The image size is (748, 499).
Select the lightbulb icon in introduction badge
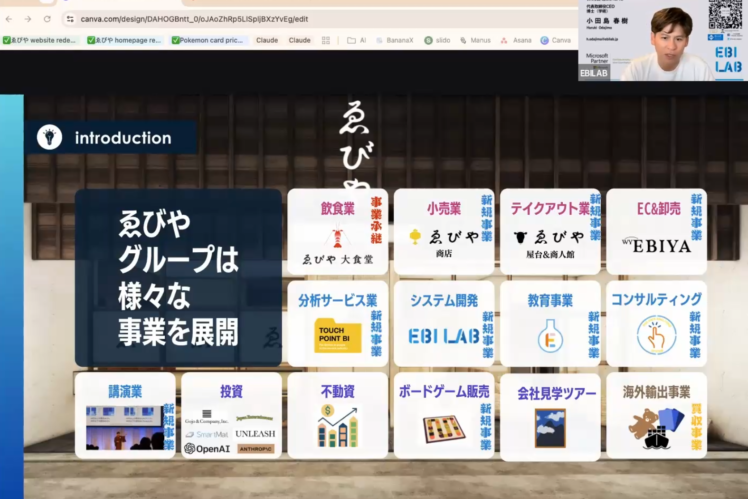pos(50,137)
